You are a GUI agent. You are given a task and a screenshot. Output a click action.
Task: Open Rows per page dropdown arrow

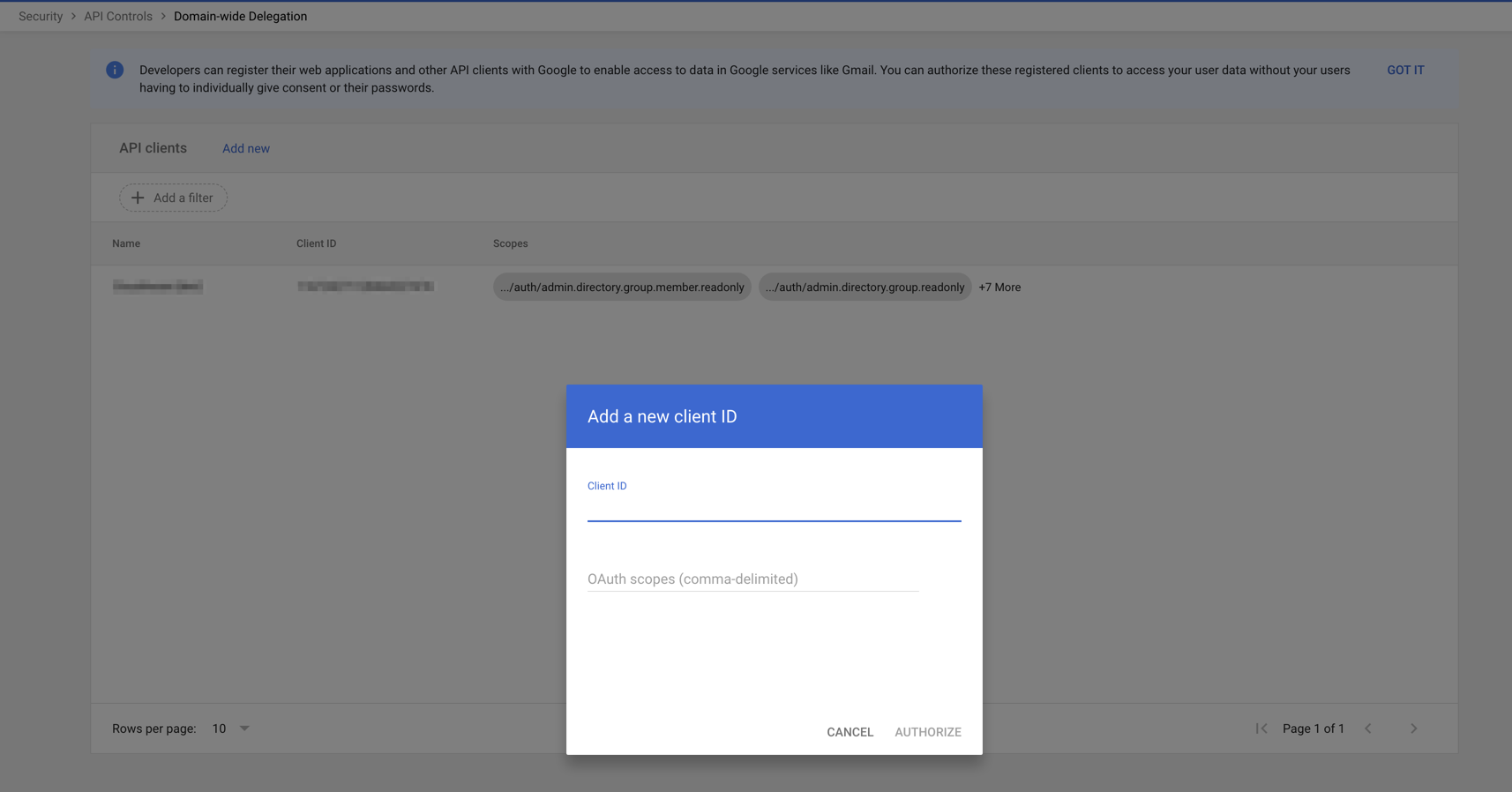(244, 728)
